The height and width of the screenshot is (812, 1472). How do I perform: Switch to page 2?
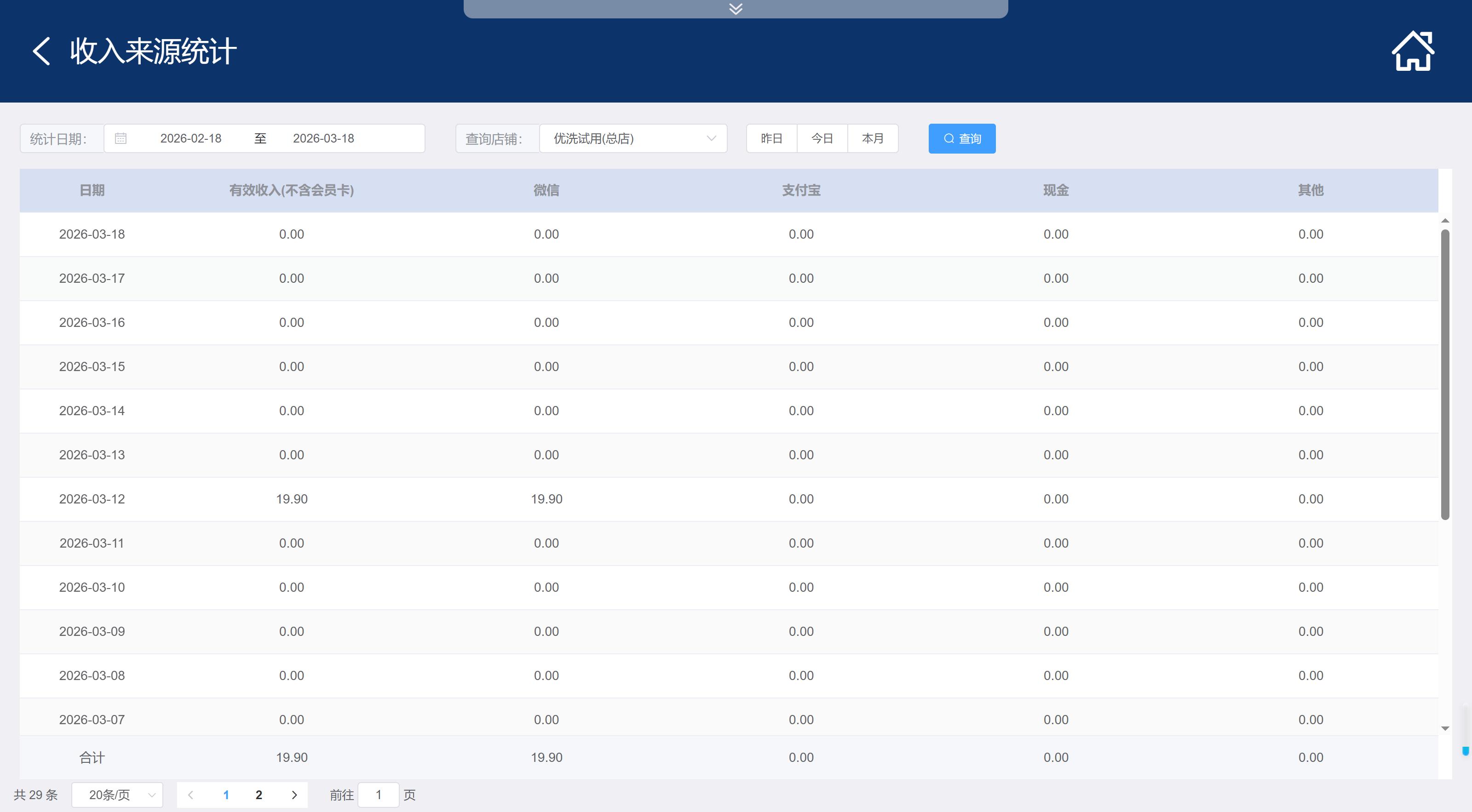click(x=259, y=795)
